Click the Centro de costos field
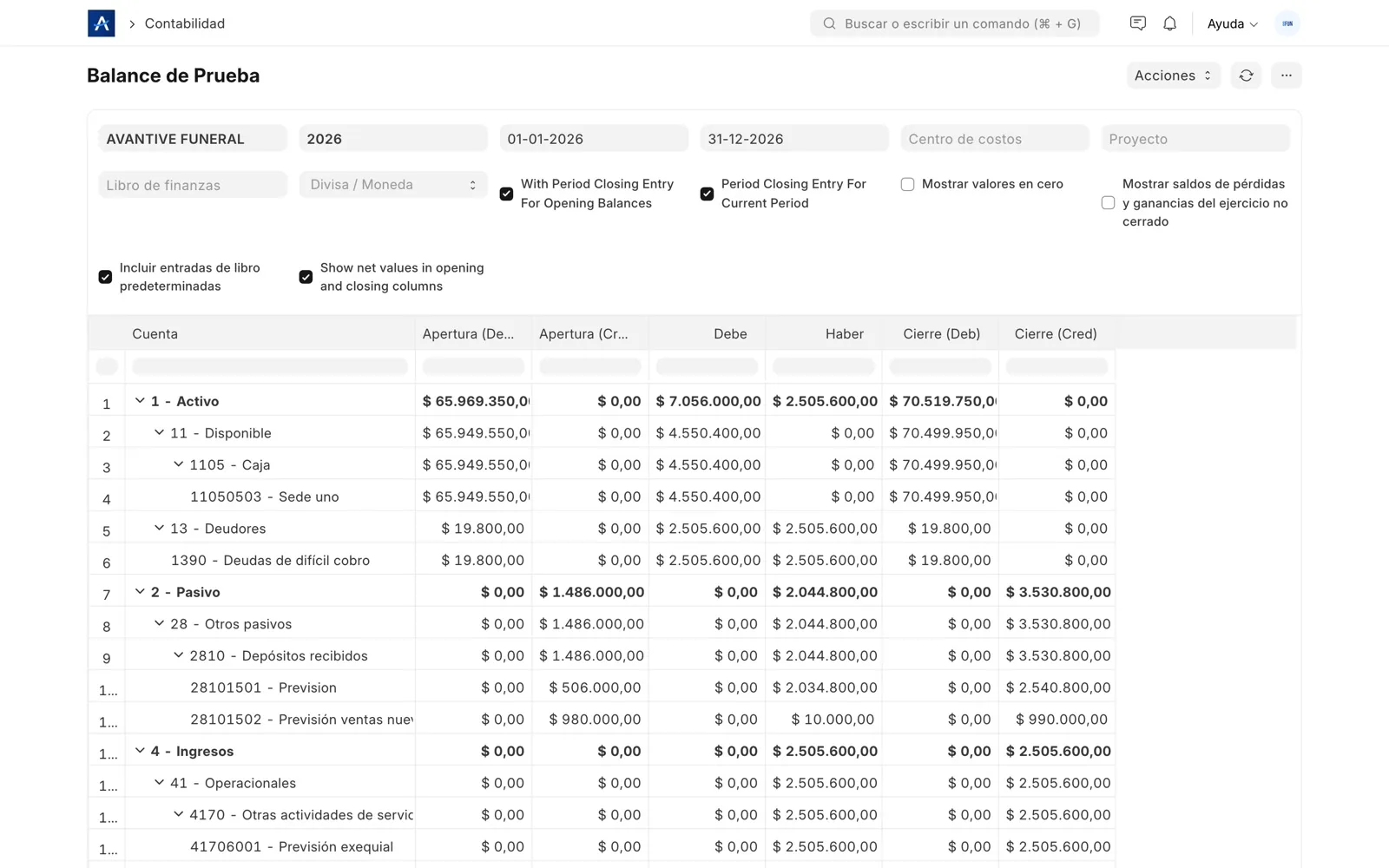1389x868 pixels. [995, 139]
